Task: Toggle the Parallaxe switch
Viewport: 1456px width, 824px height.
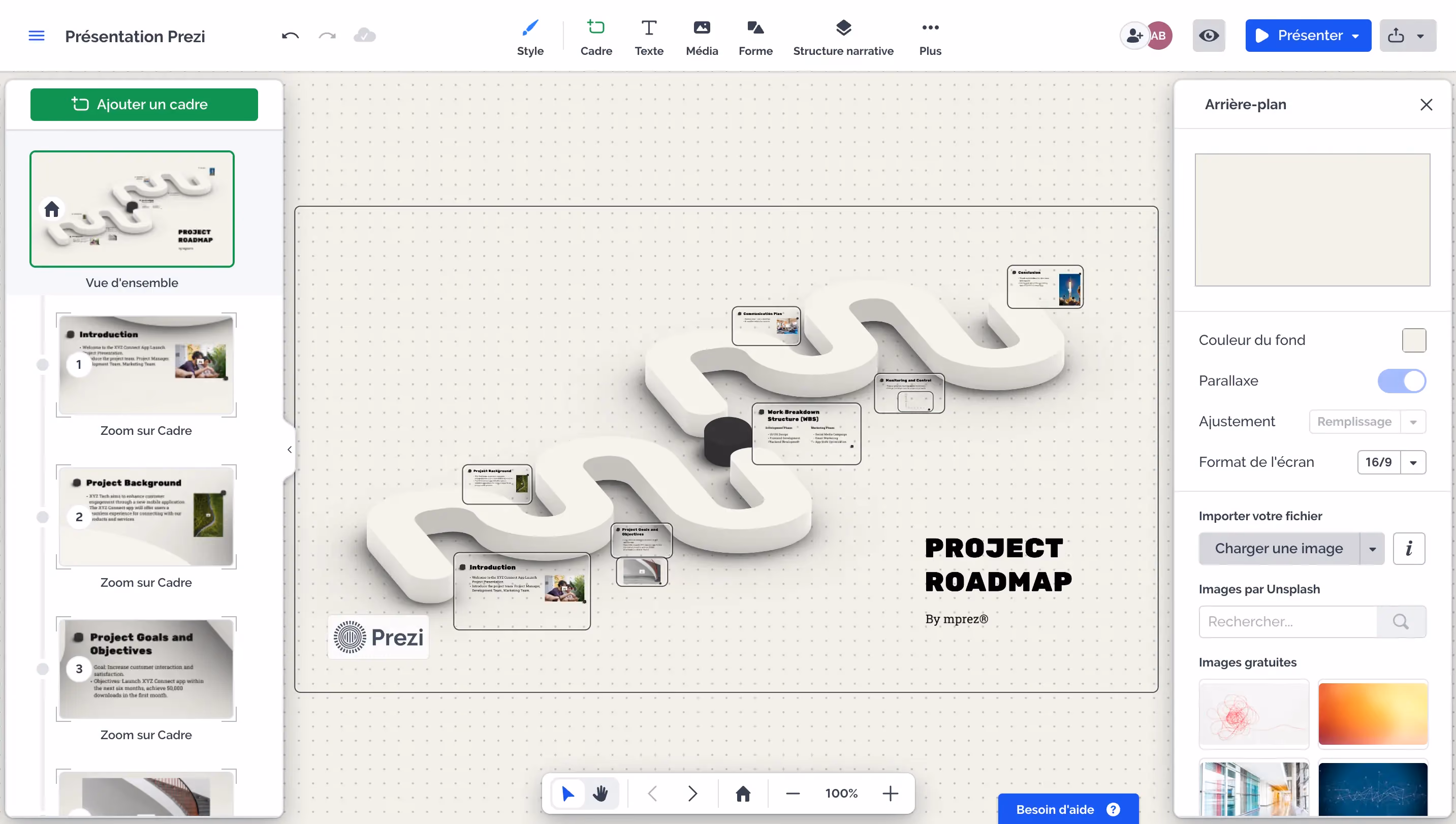Action: coord(1402,381)
